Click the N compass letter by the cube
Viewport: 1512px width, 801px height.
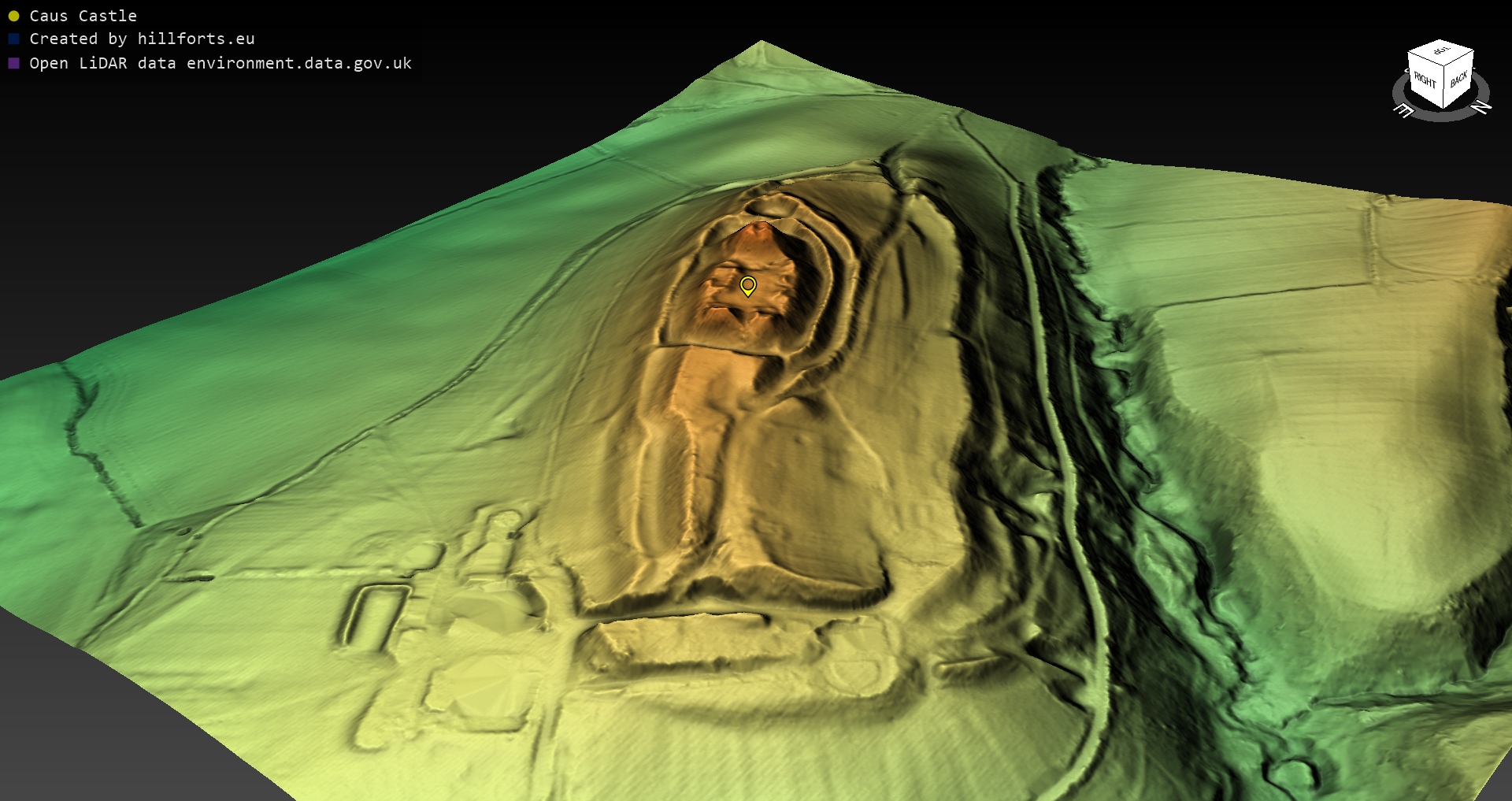click(1481, 106)
